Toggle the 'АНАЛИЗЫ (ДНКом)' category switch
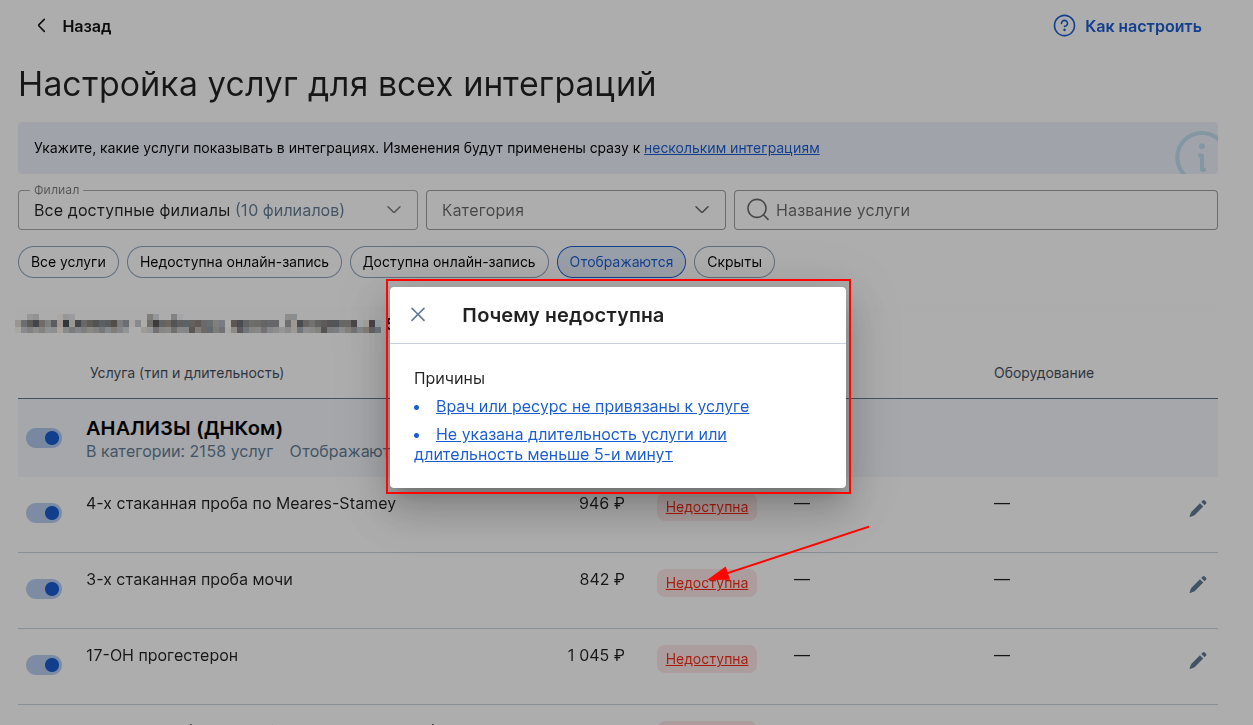The height and width of the screenshot is (725, 1253). coord(44,438)
